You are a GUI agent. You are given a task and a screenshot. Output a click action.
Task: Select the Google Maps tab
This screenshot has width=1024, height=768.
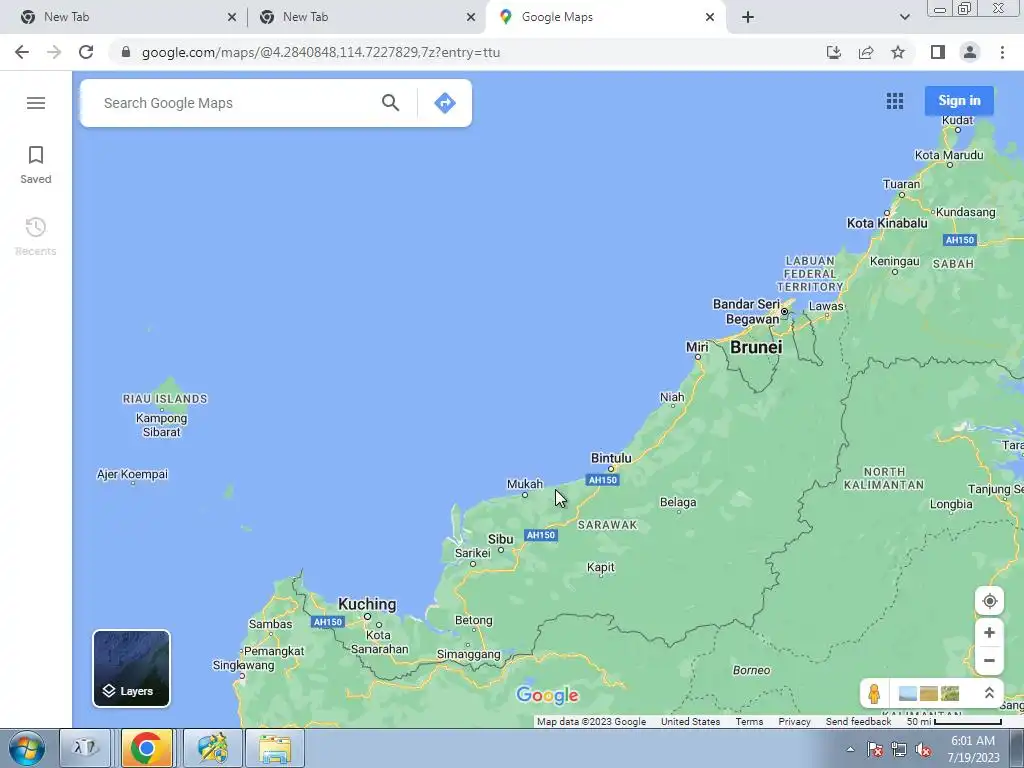point(605,18)
